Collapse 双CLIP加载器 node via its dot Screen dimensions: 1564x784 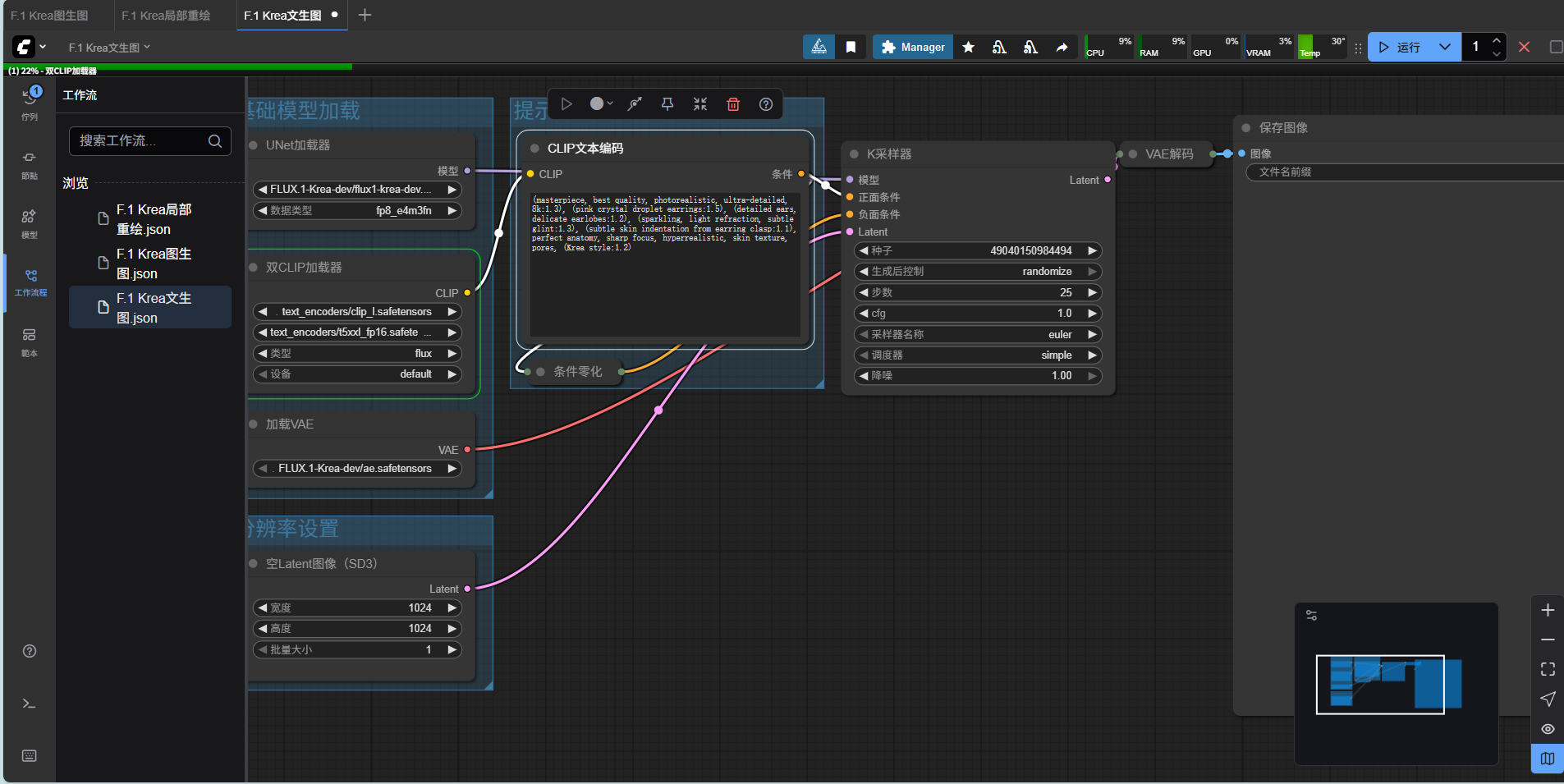pyautogui.click(x=254, y=268)
